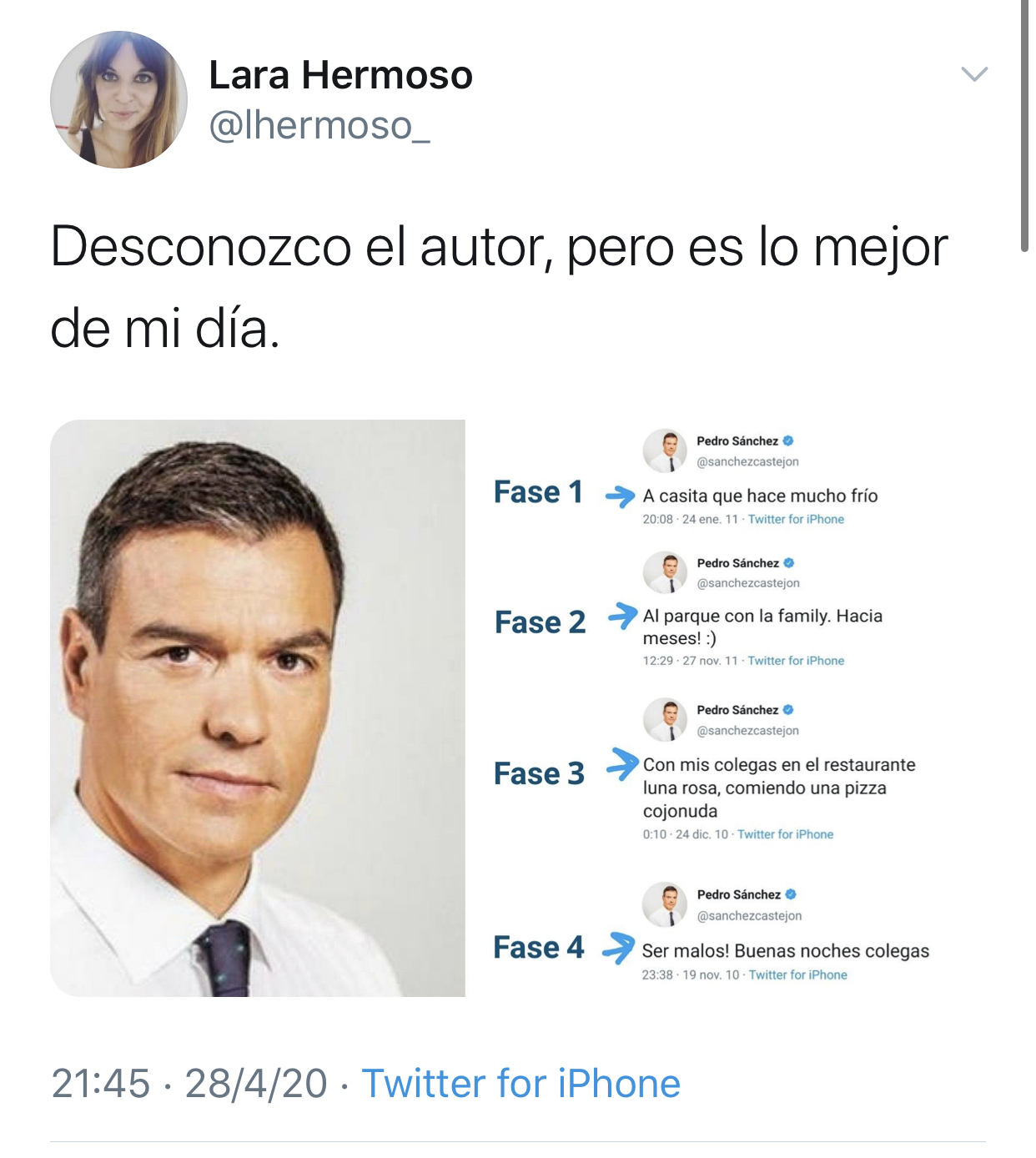The width and height of the screenshot is (1036, 1158).
Task: Open the attached Pedro Sánchez meme image
Action: 518,708
